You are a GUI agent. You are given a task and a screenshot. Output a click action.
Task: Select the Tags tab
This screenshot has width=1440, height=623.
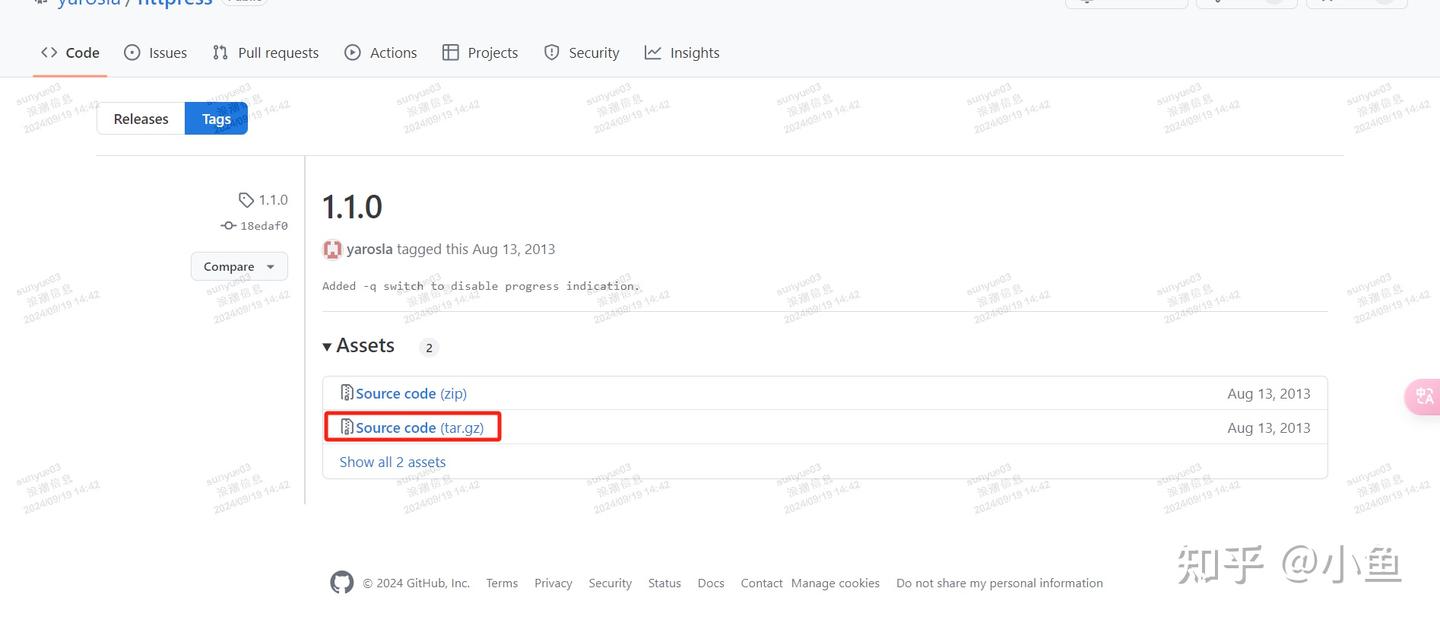(216, 119)
